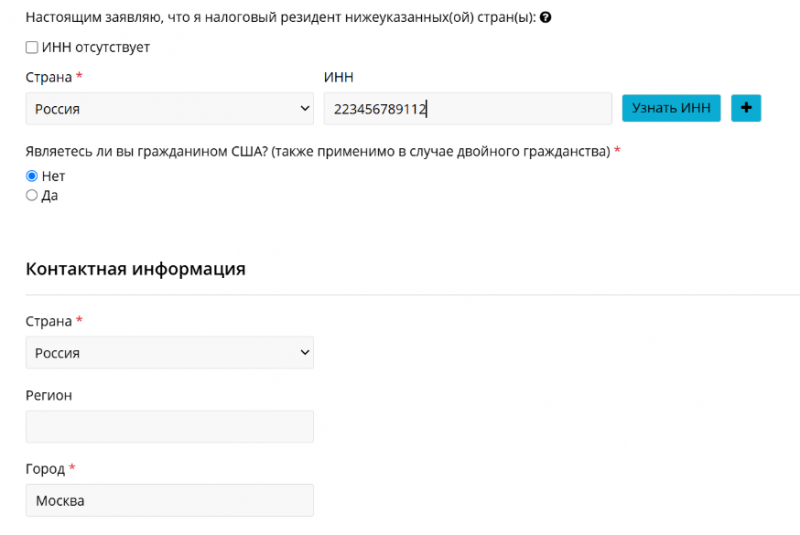Click the ИНН label above the number field

point(339,77)
